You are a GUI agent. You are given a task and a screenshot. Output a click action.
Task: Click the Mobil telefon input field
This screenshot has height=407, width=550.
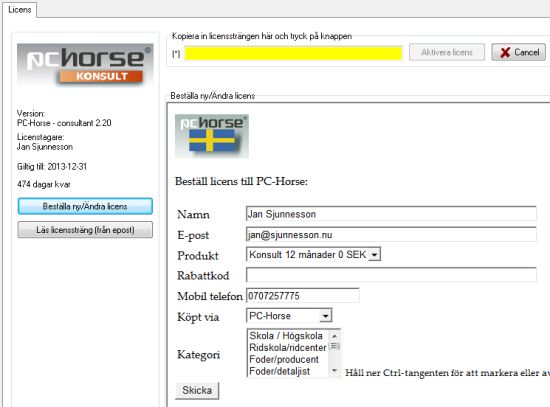point(303,295)
